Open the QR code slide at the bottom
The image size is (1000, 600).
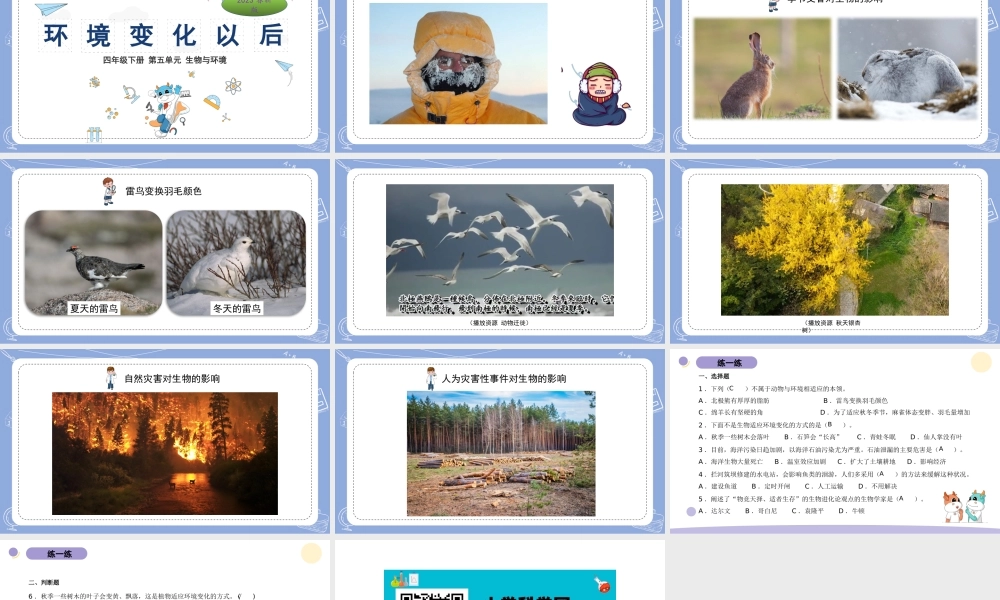500,577
